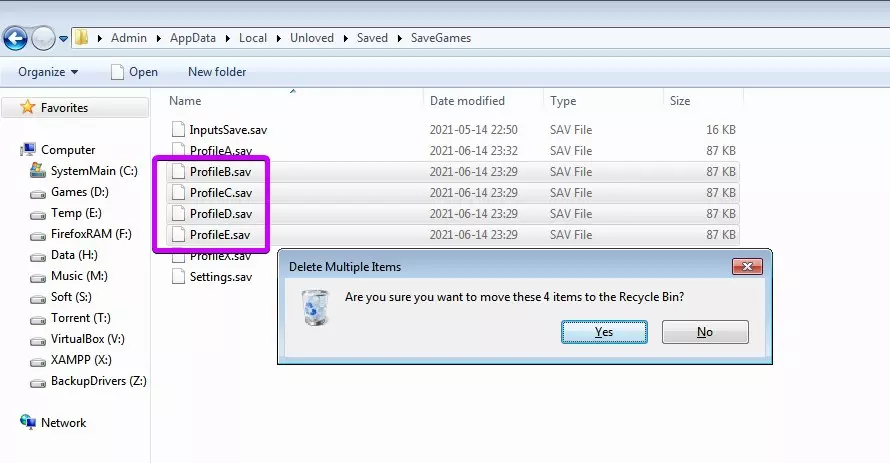Open FirefoxRAM (F:) drive
Image resolution: width=890 pixels, height=463 pixels.
click(91, 234)
